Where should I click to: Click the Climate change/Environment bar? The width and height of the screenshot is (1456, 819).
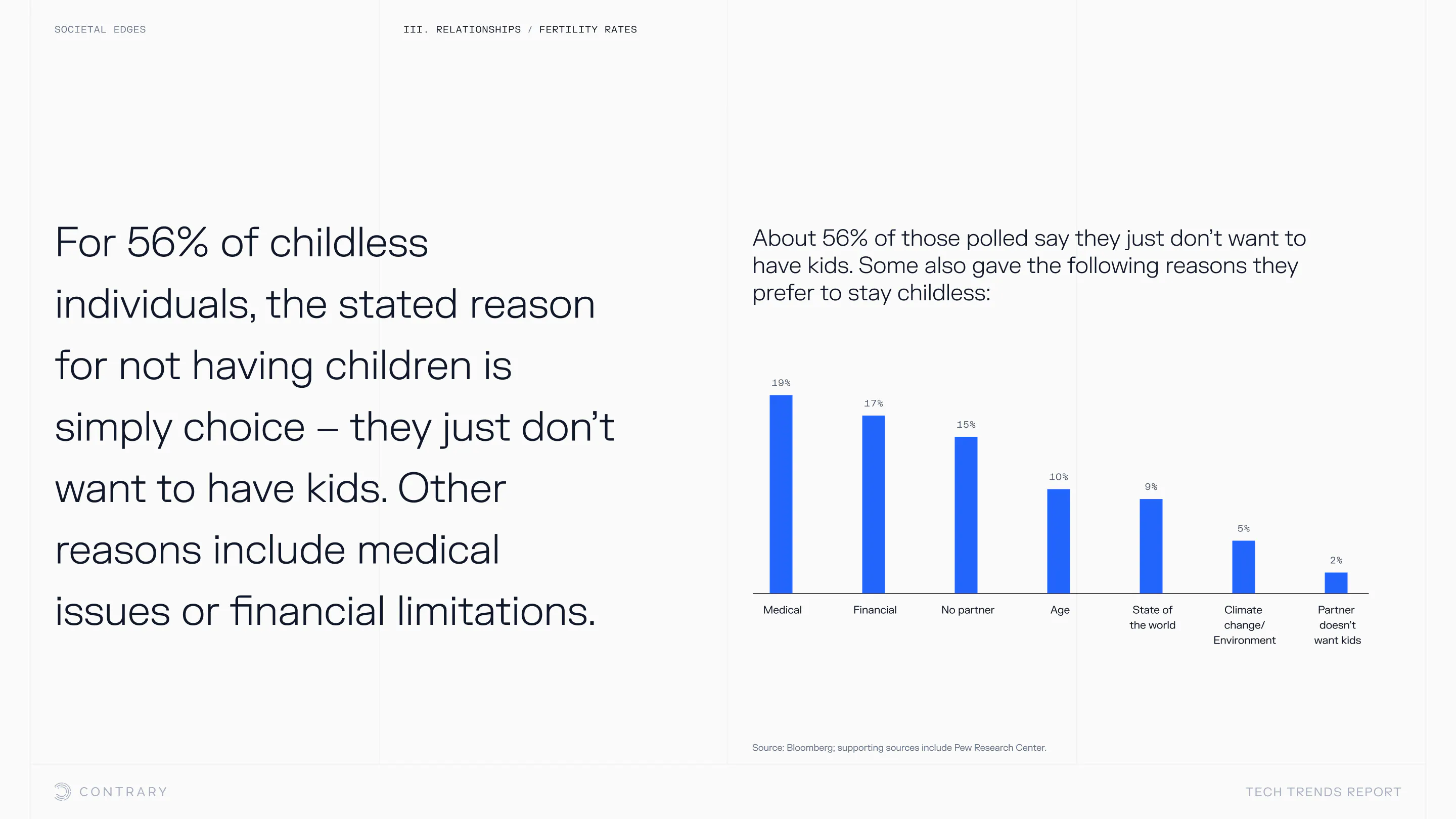(x=1244, y=566)
